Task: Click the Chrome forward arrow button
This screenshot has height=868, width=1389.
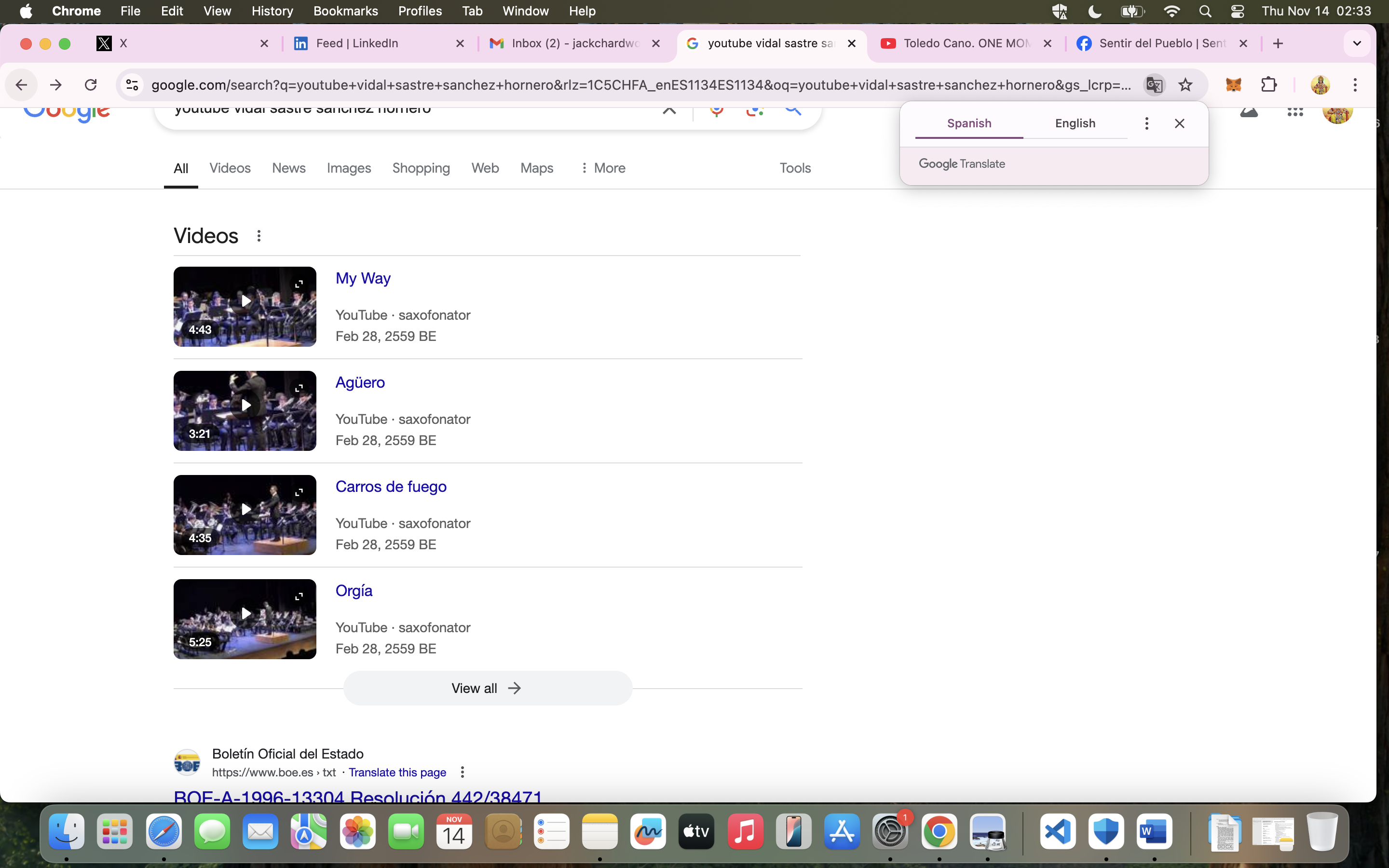Action: coord(55,85)
